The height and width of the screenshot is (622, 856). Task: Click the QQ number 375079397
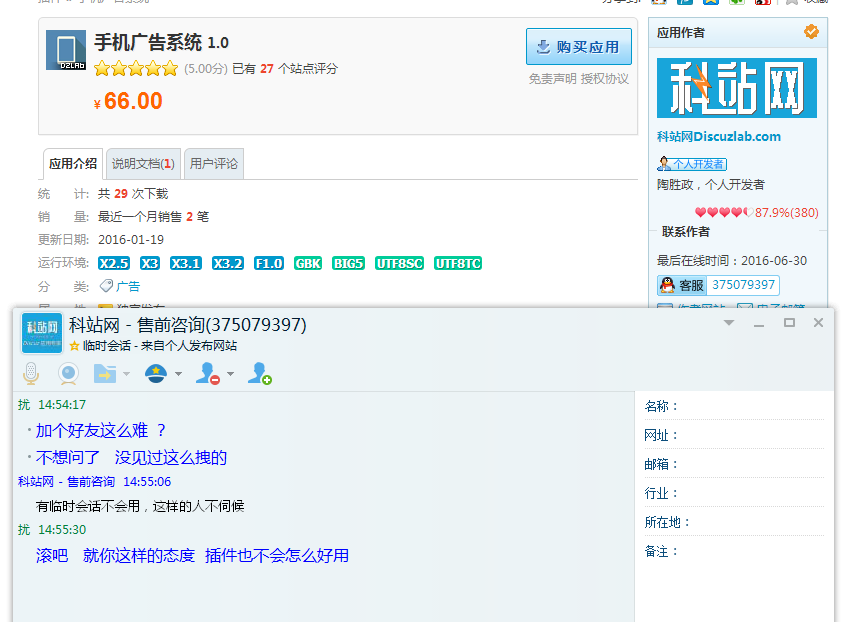point(743,285)
